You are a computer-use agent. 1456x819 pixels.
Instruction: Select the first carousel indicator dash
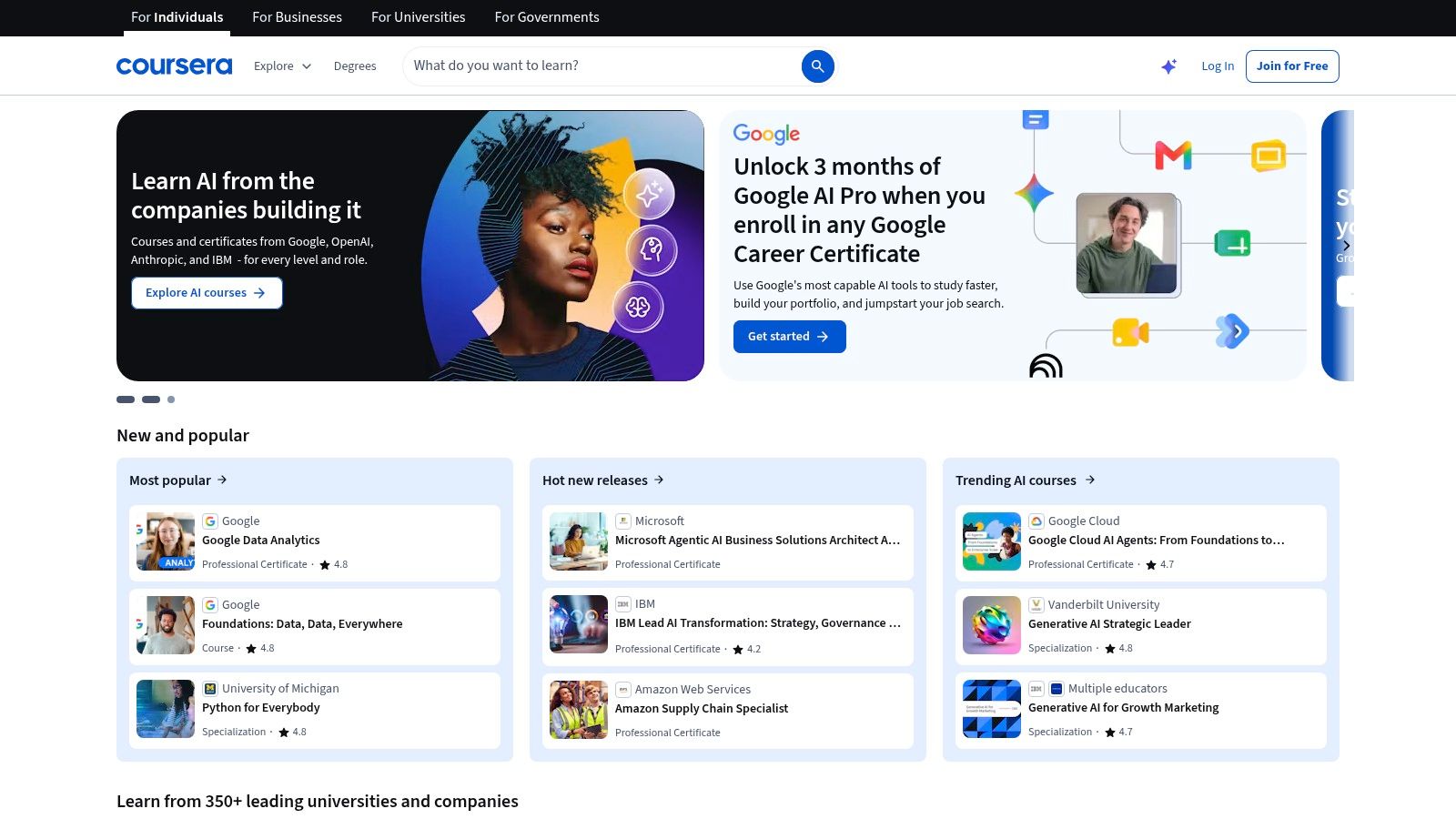(x=126, y=399)
